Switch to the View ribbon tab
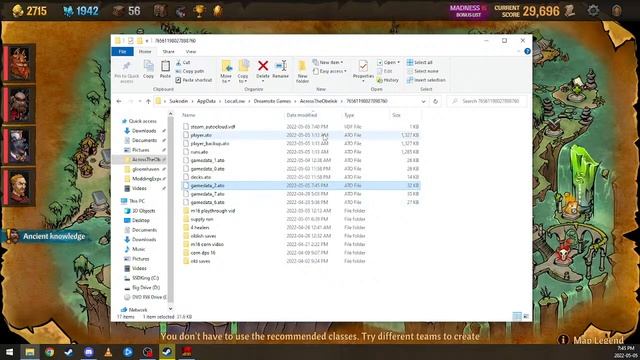 pos(191,51)
